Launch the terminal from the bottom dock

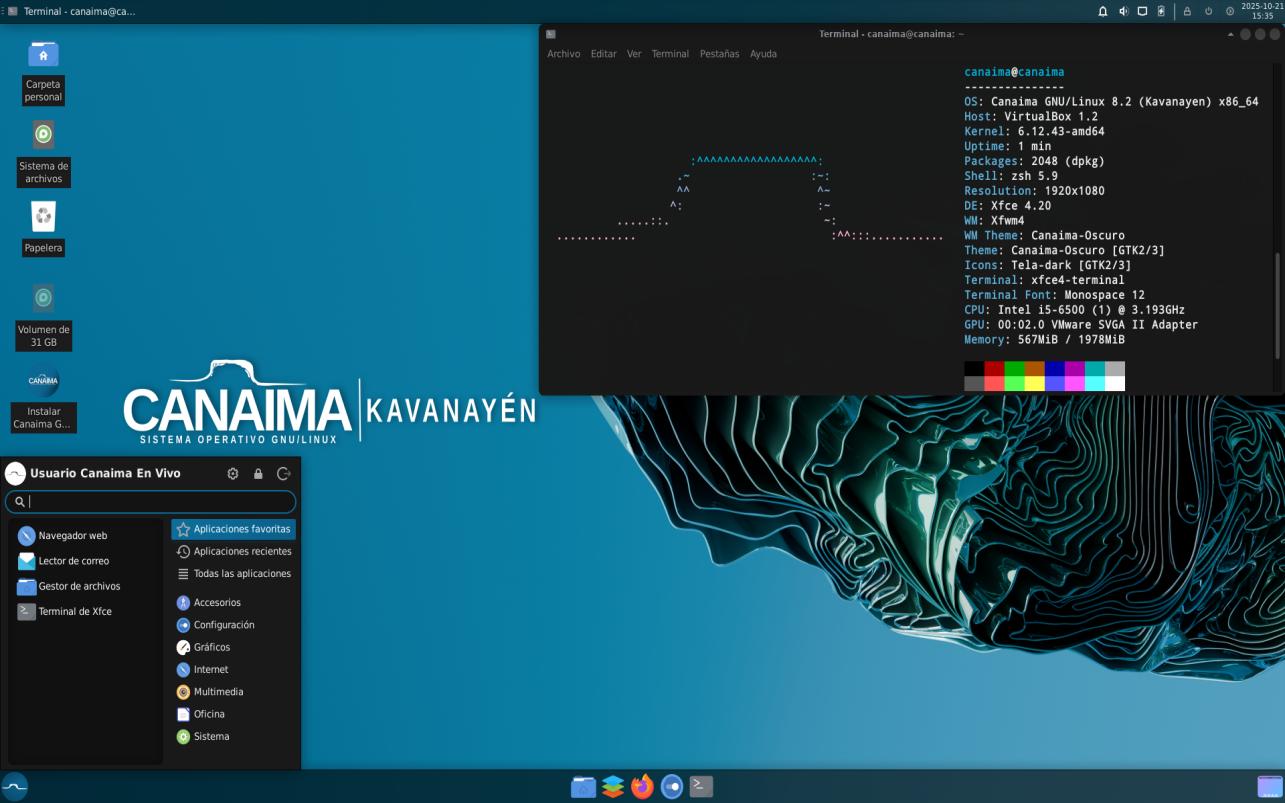[x=702, y=787]
